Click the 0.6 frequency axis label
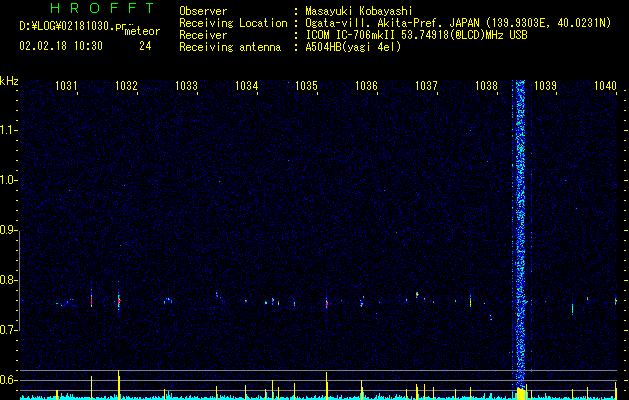 click(x=9, y=380)
